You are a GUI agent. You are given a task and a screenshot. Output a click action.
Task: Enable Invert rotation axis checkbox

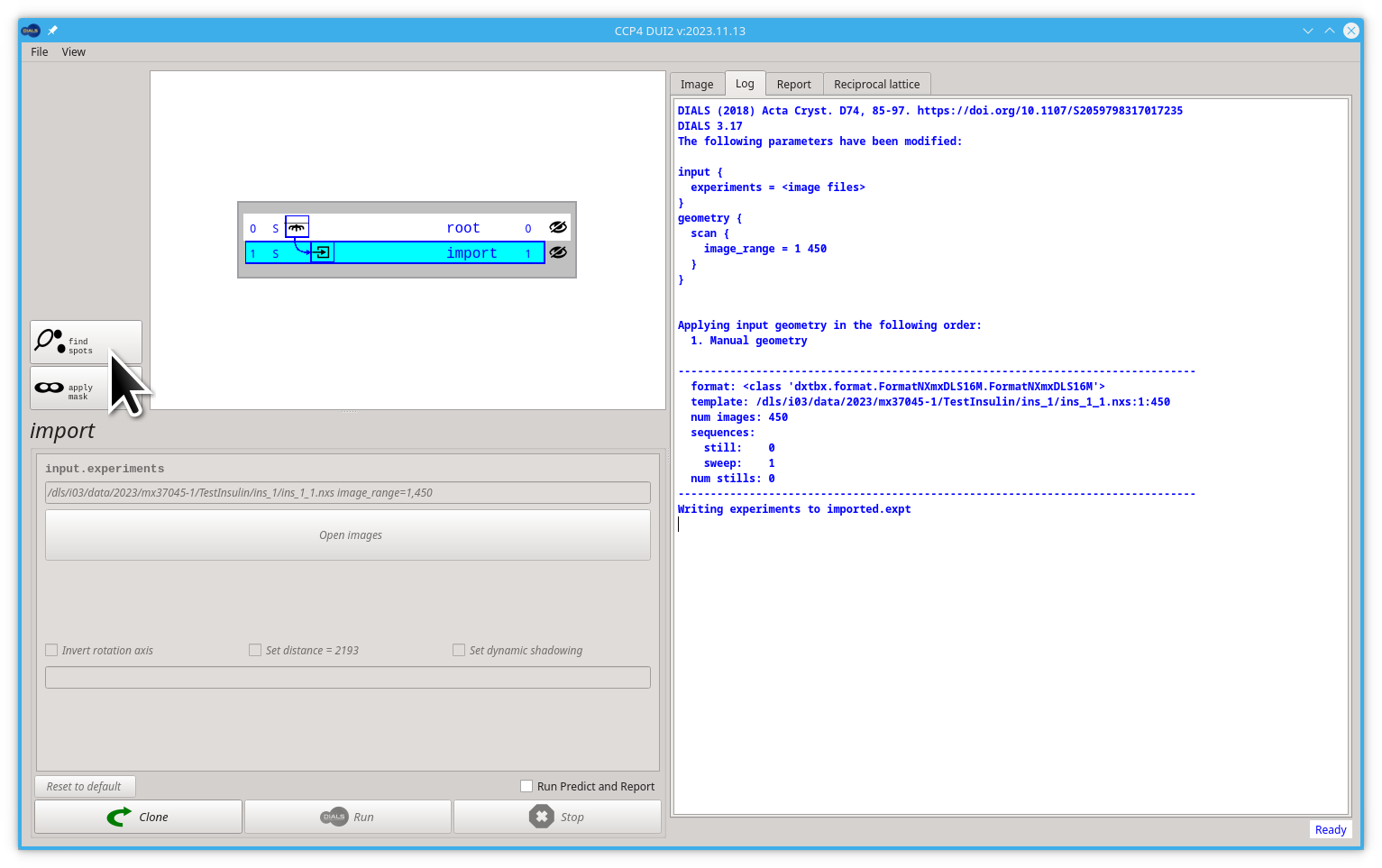[51, 650]
